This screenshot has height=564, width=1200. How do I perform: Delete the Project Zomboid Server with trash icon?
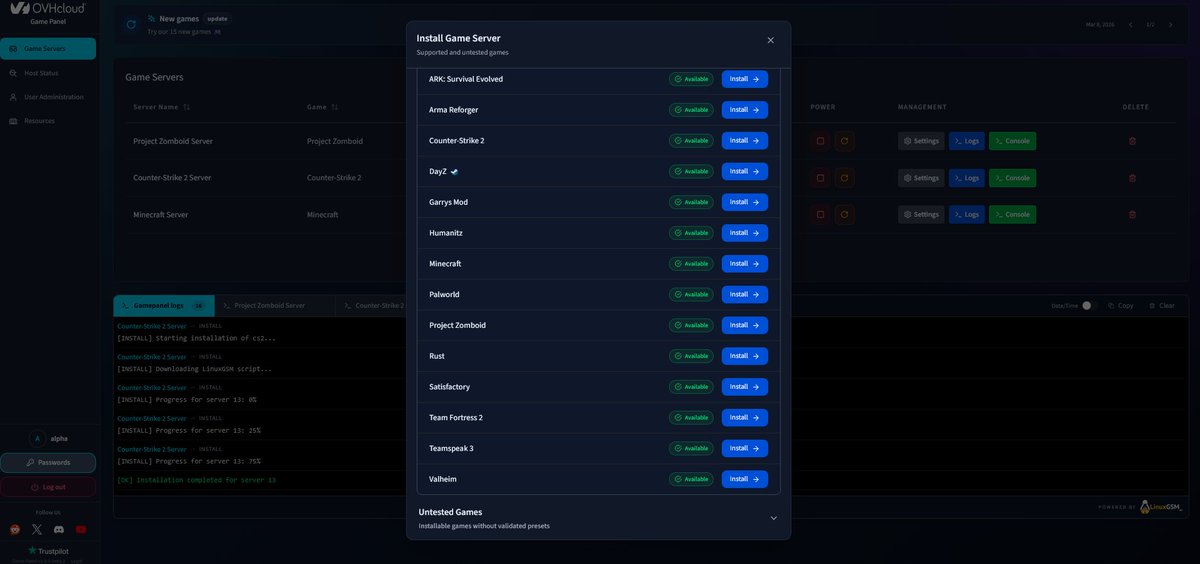click(x=1132, y=141)
